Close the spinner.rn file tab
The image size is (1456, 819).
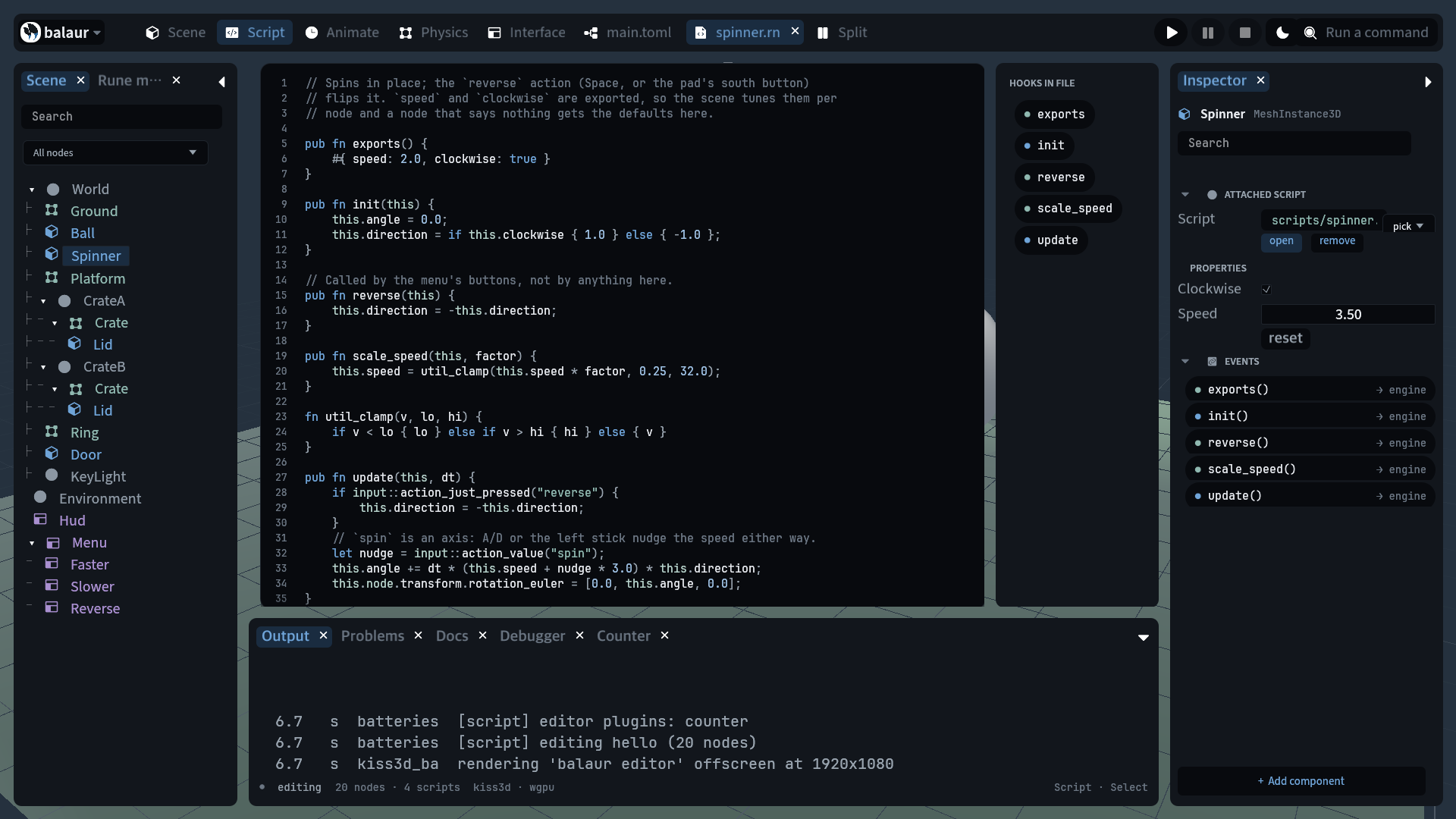pos(795,31)
